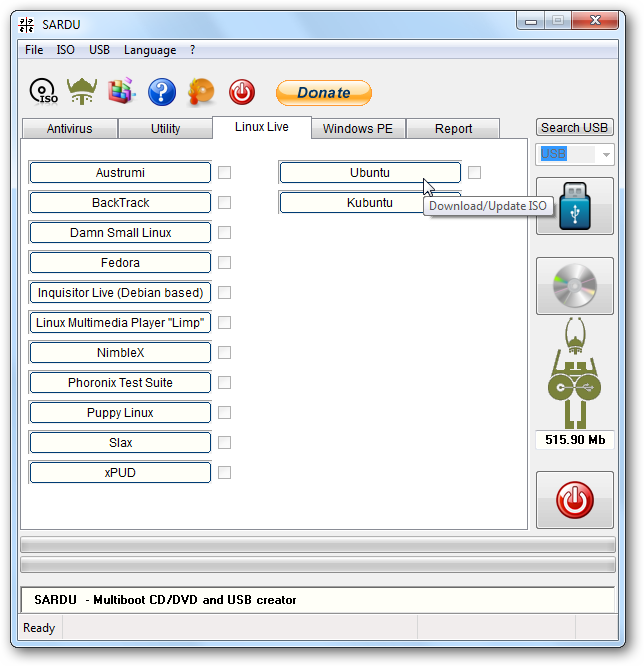Screen dimensions: 644x666
Task: Click the lower progress bar
Action: point(318,564)
